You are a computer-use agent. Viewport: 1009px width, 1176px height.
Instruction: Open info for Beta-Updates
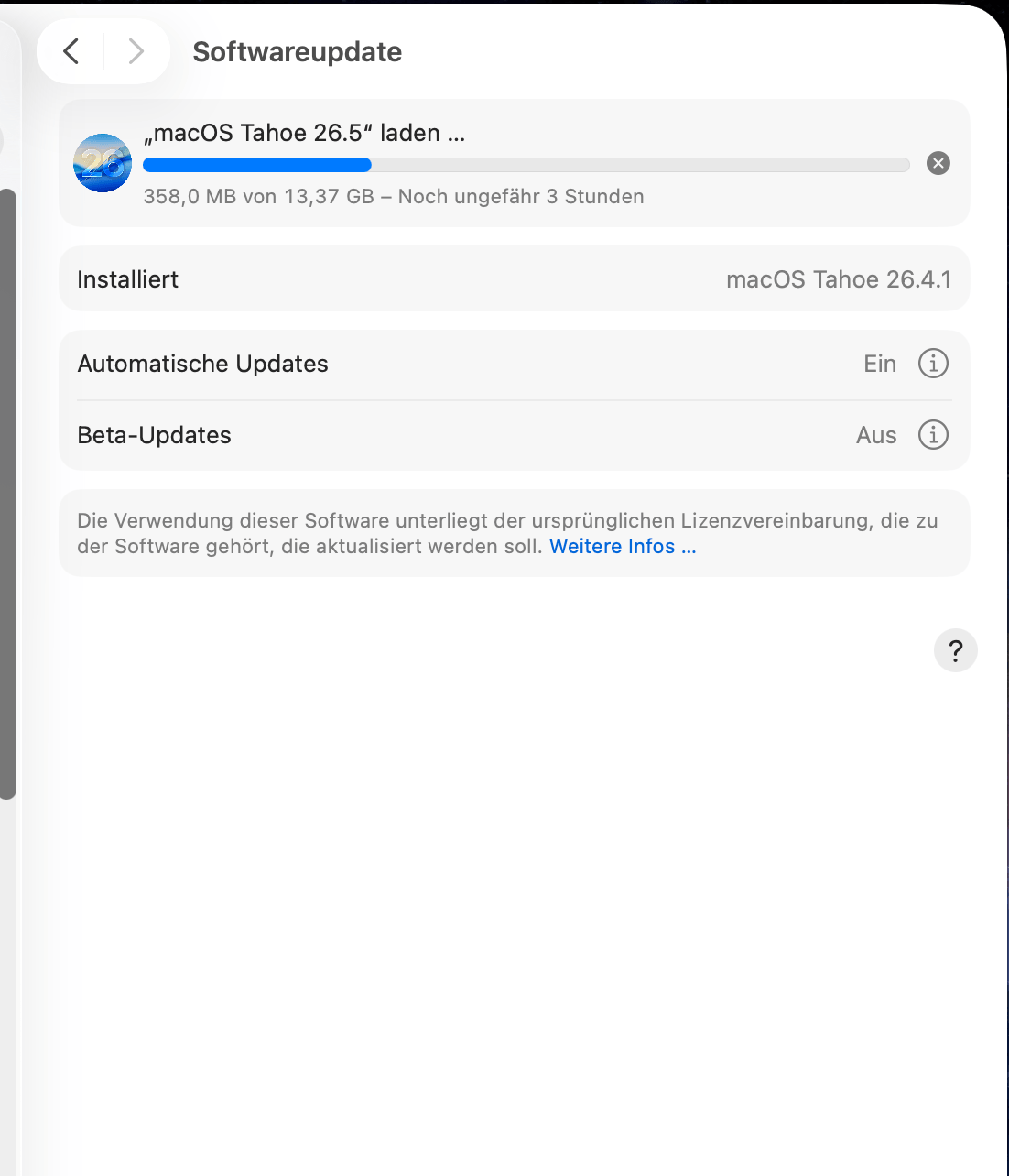point(933,434)
